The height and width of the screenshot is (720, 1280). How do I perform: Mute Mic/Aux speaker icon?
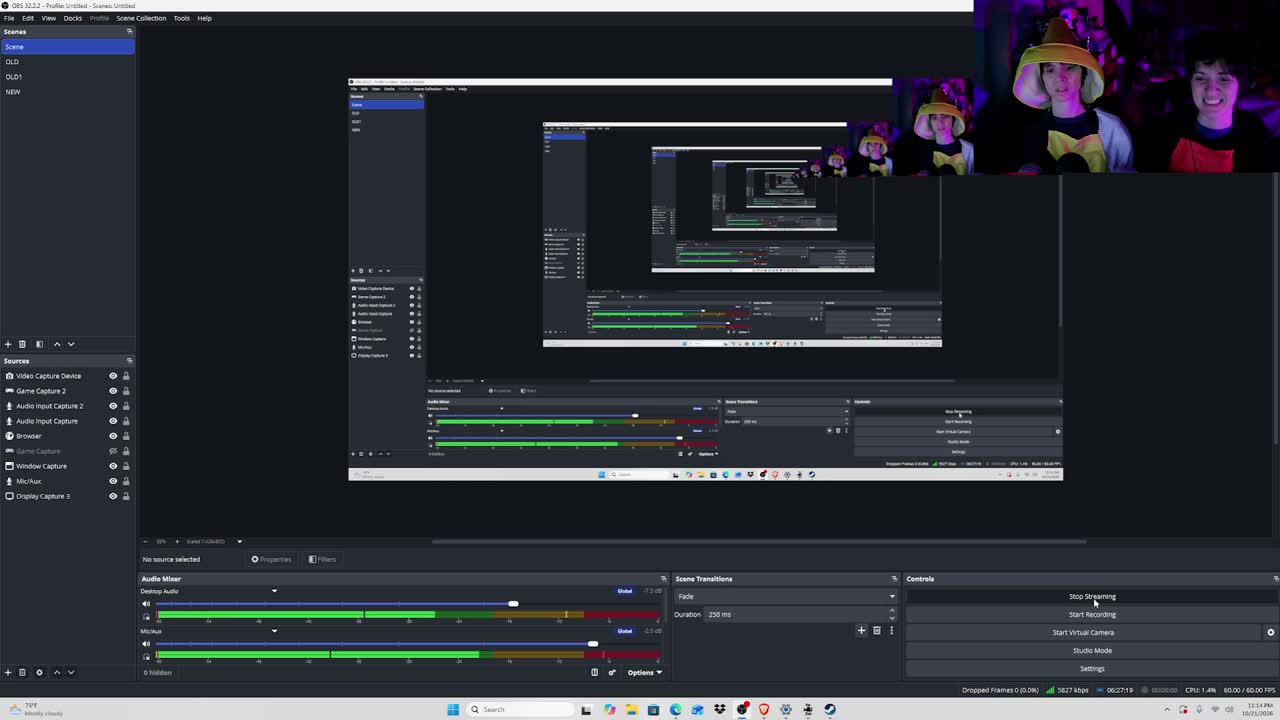click(146, 644)
